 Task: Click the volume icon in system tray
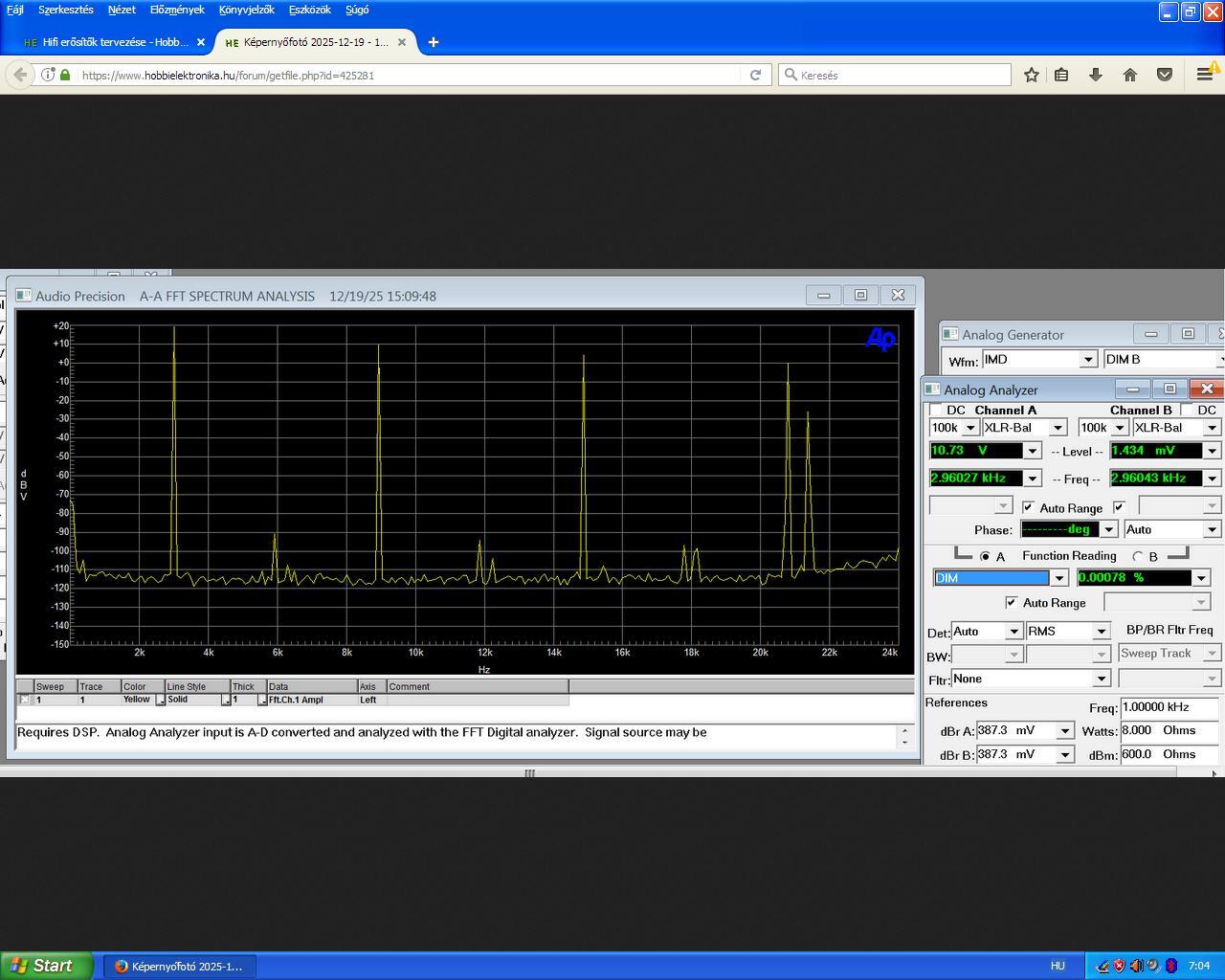click(x=1136, y=966)
